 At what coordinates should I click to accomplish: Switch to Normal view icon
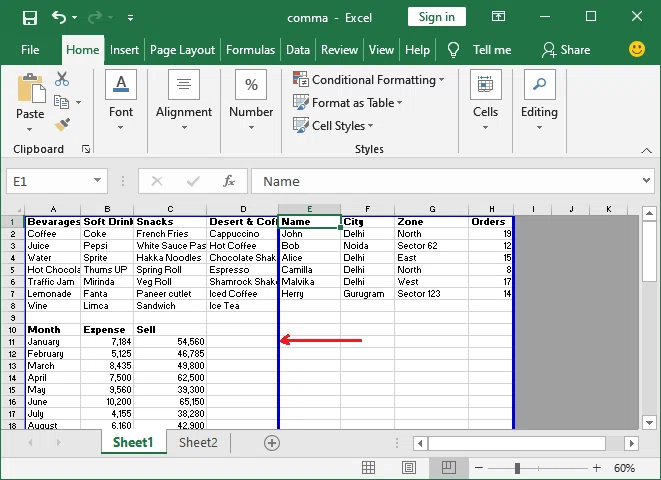click(368, 467)
